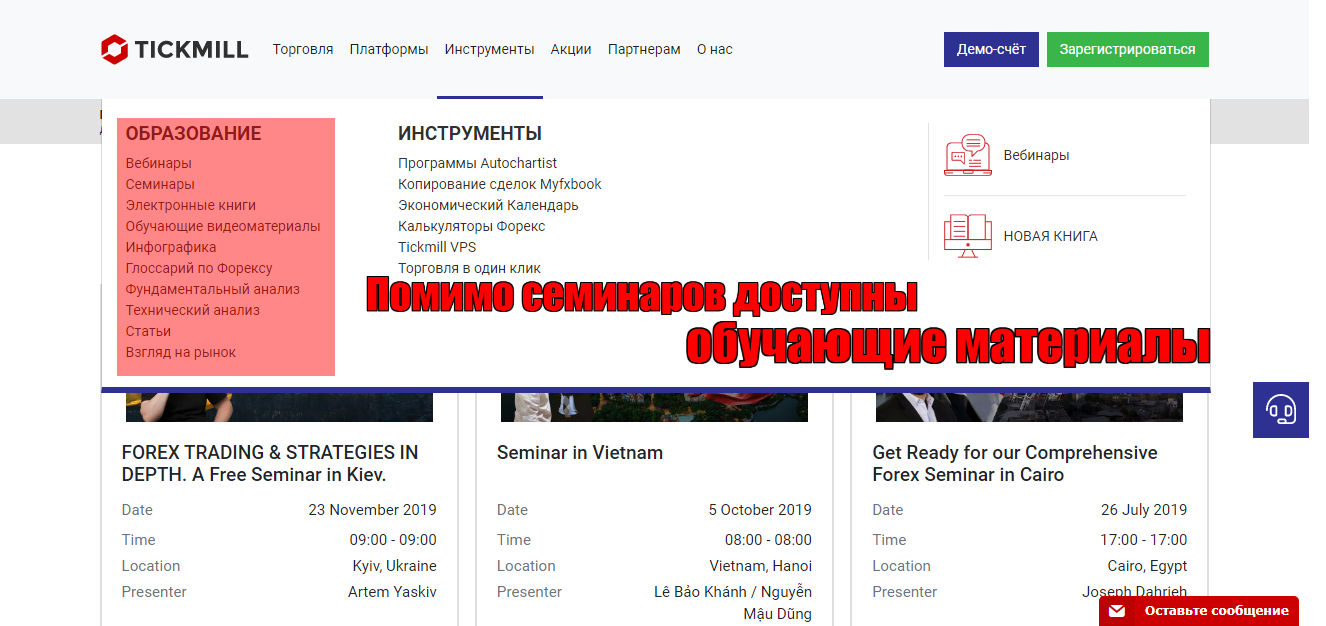Open the Инфографика link
1326x626 pixels.
click(x=171, y=247)
